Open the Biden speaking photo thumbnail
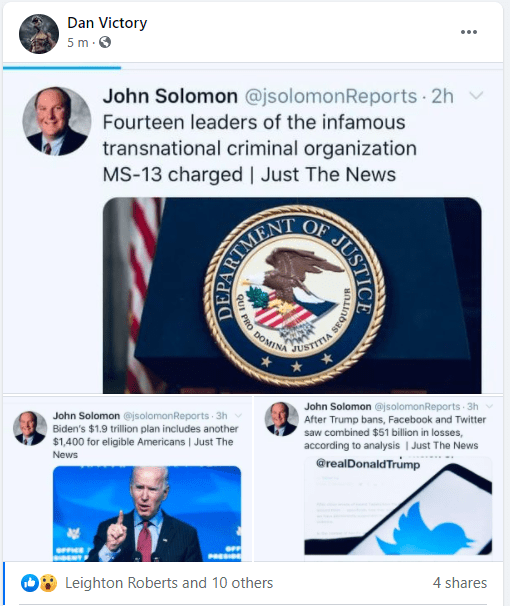This screenshot has width=510, height=606. (147, 514)
